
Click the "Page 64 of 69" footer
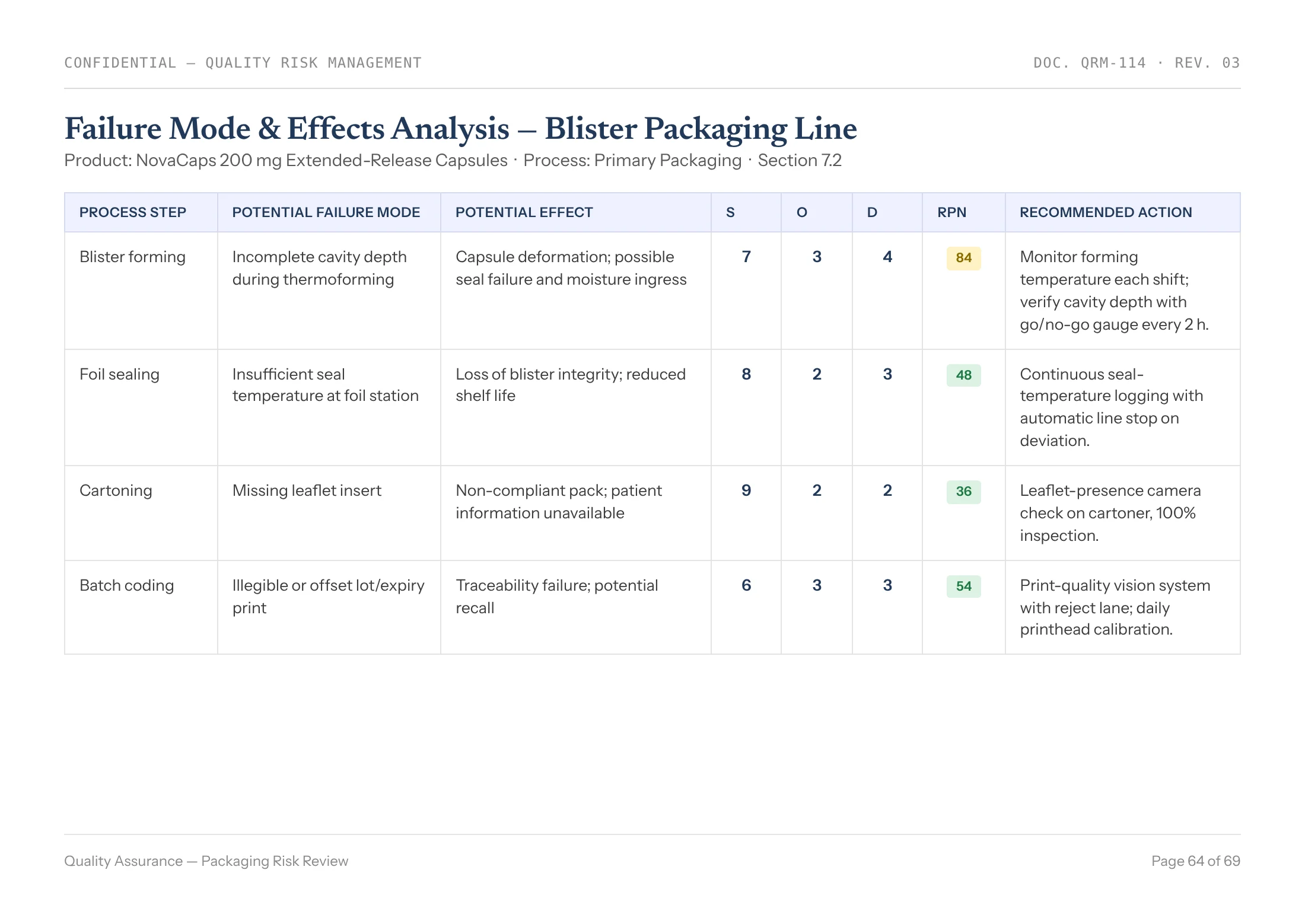point(1196,861)
